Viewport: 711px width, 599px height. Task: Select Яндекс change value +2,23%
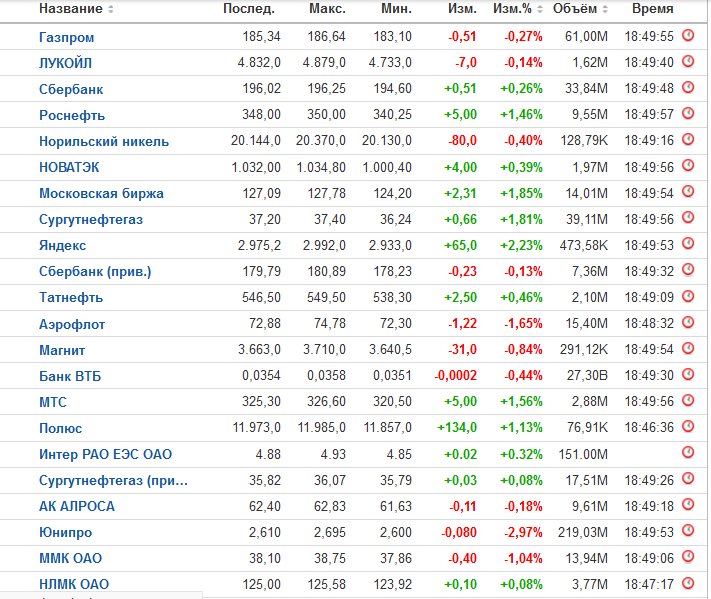coord(521,246)
